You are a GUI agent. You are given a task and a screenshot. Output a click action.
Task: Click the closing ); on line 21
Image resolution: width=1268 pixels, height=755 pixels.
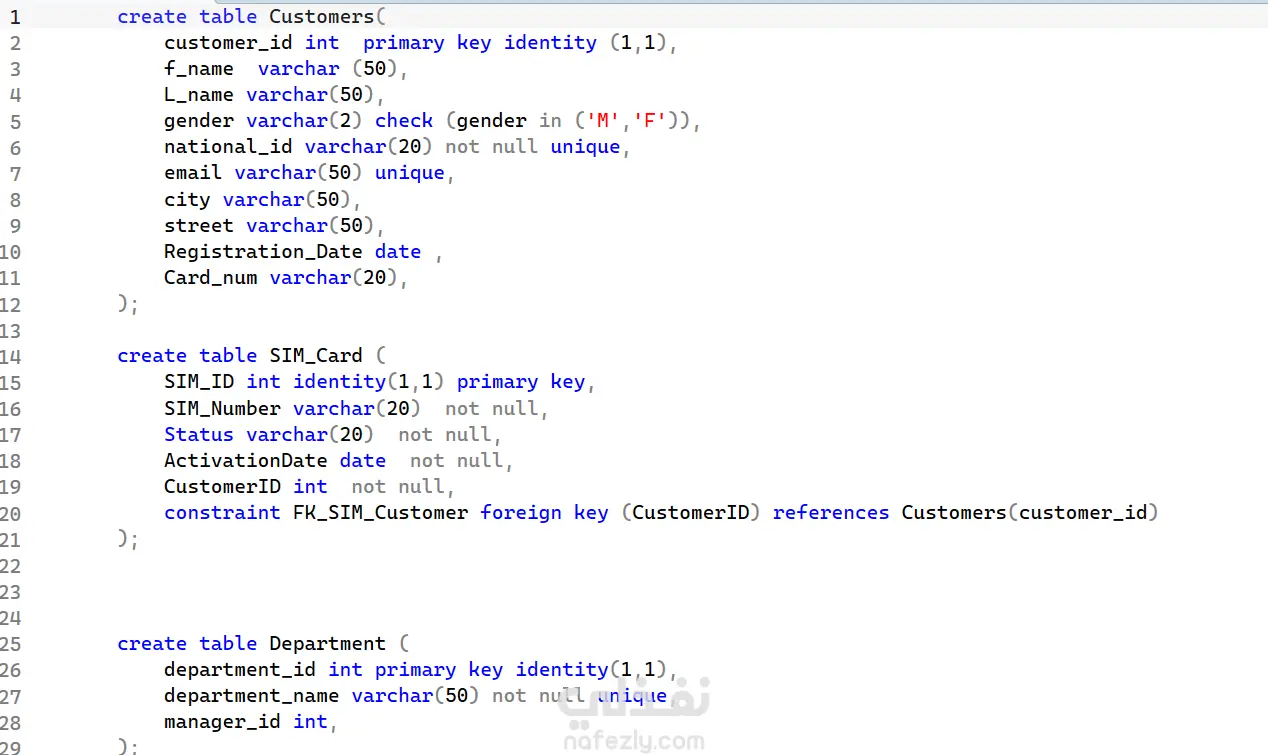[128, 538]
